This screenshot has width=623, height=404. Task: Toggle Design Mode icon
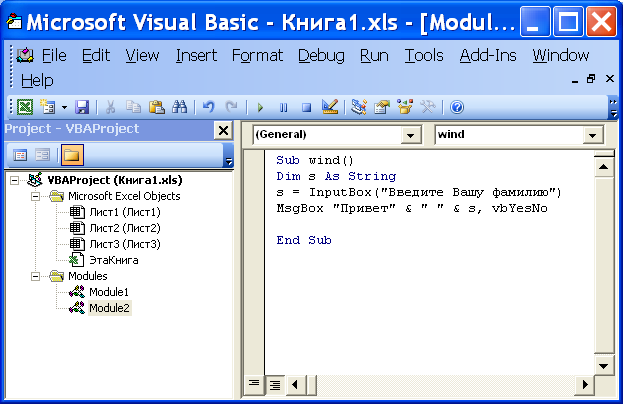point(330,106)
